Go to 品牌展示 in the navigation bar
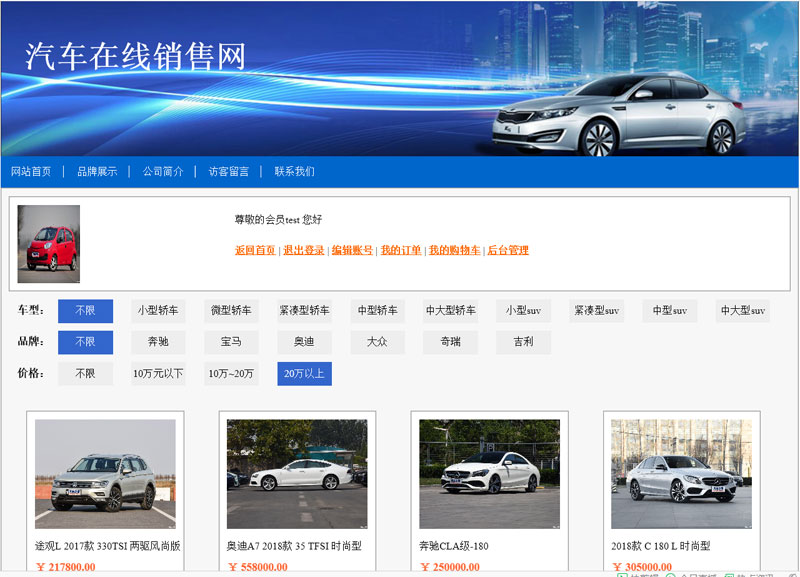Viewport: 800px width, 577px height. click(97, 171)
